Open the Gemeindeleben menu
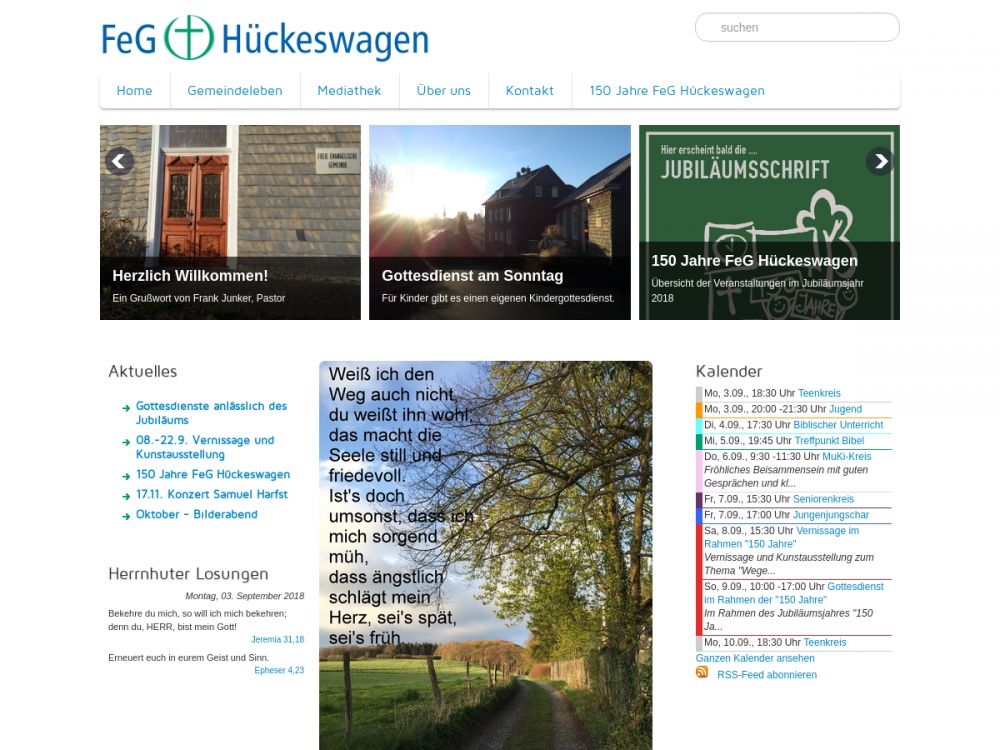 tap(234, 90)
